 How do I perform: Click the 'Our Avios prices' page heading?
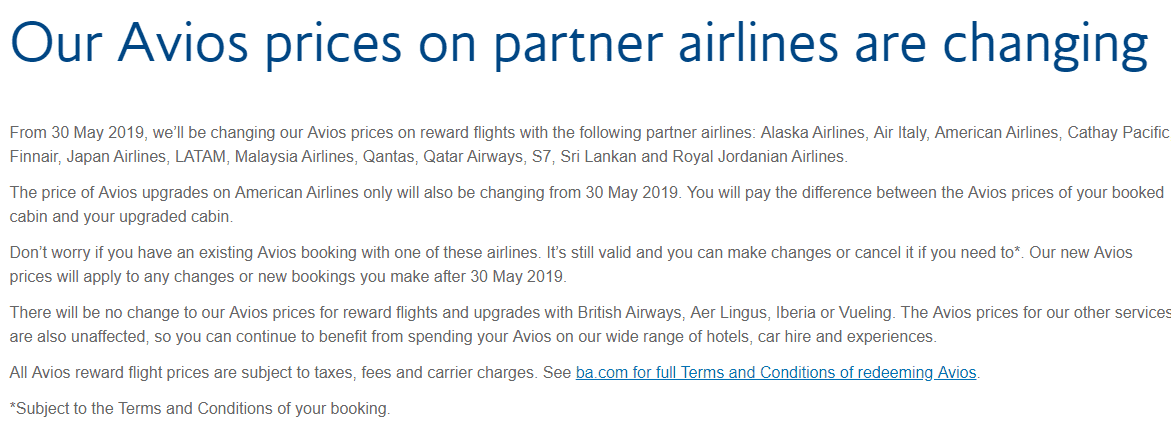click(x=578, y=44)
